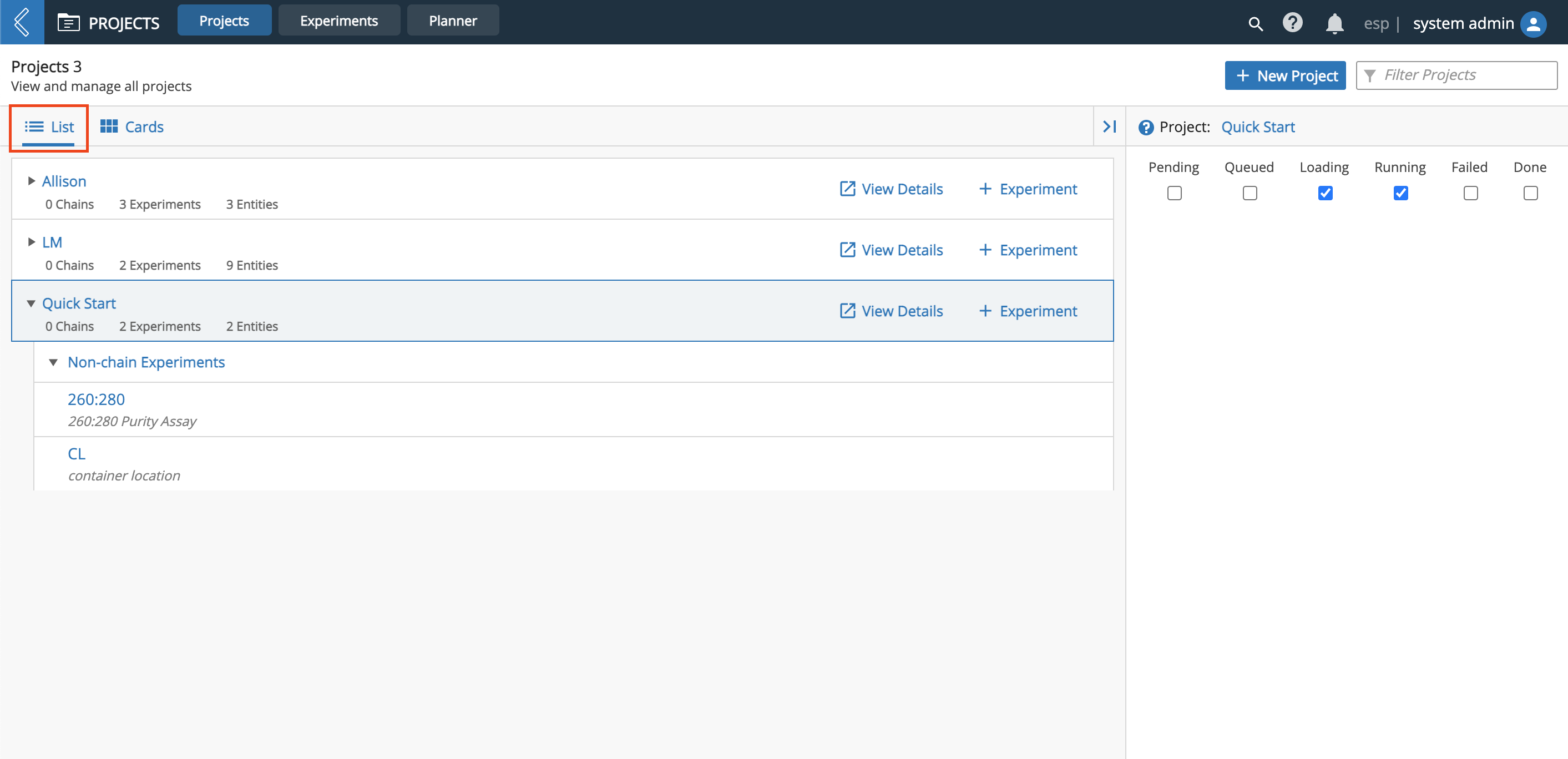Click '9 Entities' count for LM
The height and width of the screenshot is (759, 1568).
click(251, 265)
